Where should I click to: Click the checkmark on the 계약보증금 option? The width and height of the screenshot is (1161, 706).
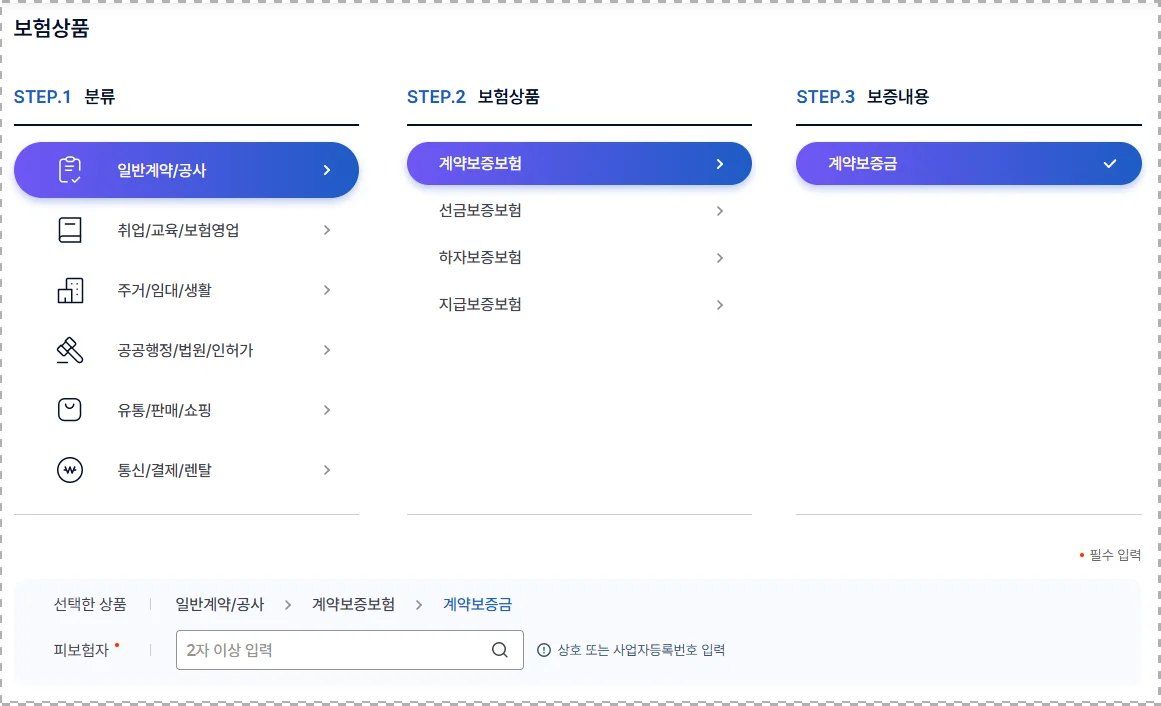[1109, 164]
